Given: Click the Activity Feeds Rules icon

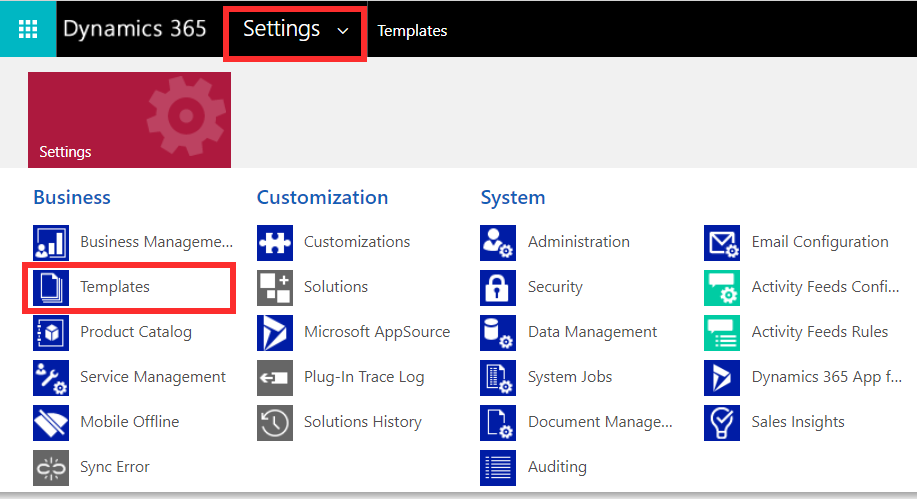Looking at the screenshot, I should click(722, 333).
